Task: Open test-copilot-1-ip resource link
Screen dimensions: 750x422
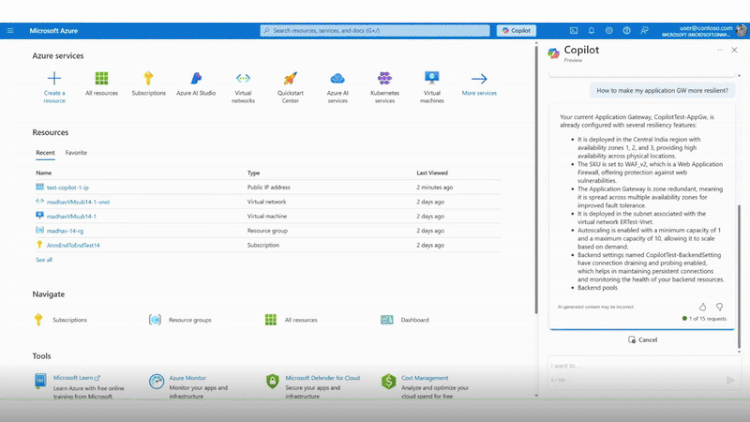Action: click(68, 188)
